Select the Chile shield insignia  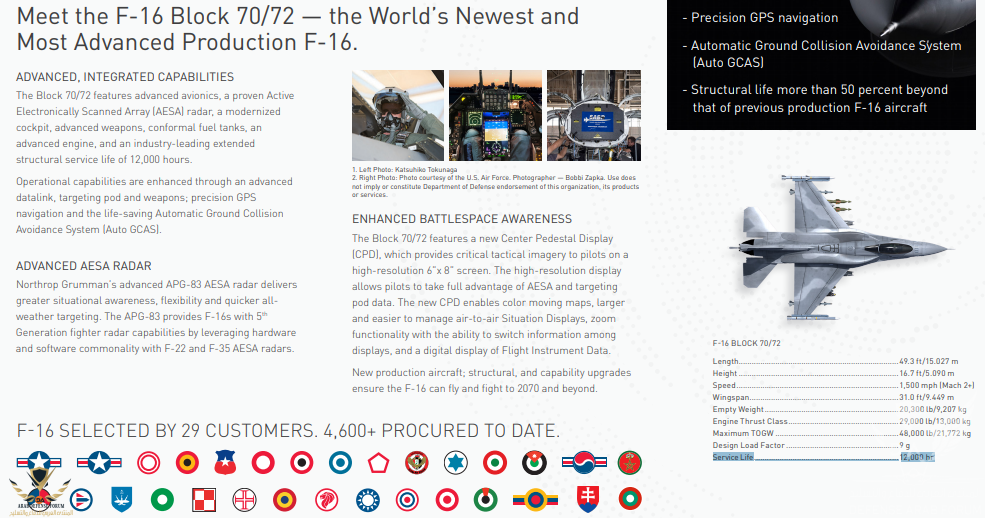(x=224, y=462)
